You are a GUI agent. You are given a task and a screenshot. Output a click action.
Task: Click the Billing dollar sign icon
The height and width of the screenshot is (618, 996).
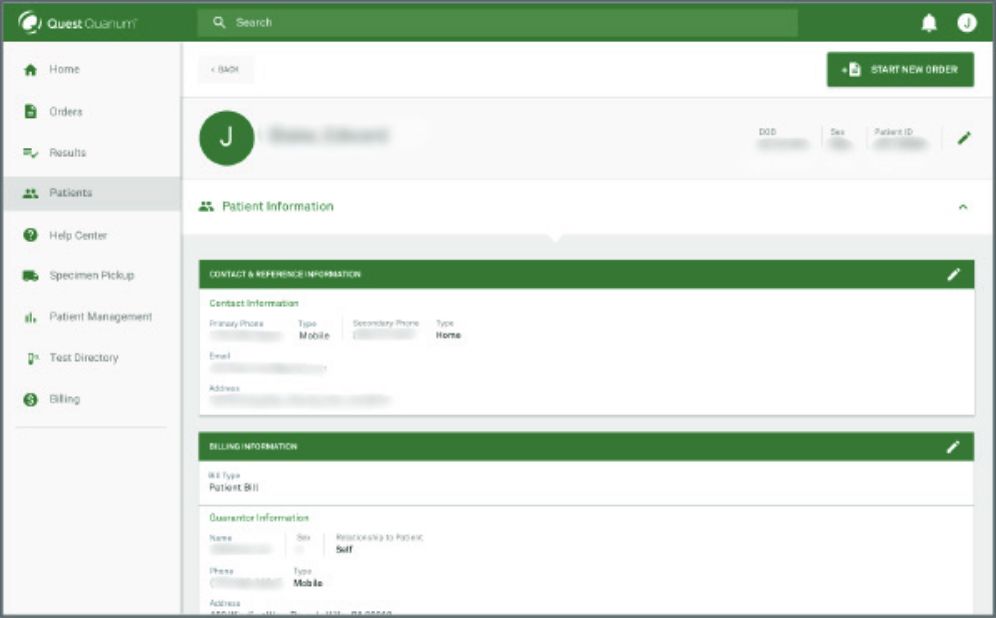point(30,399)
